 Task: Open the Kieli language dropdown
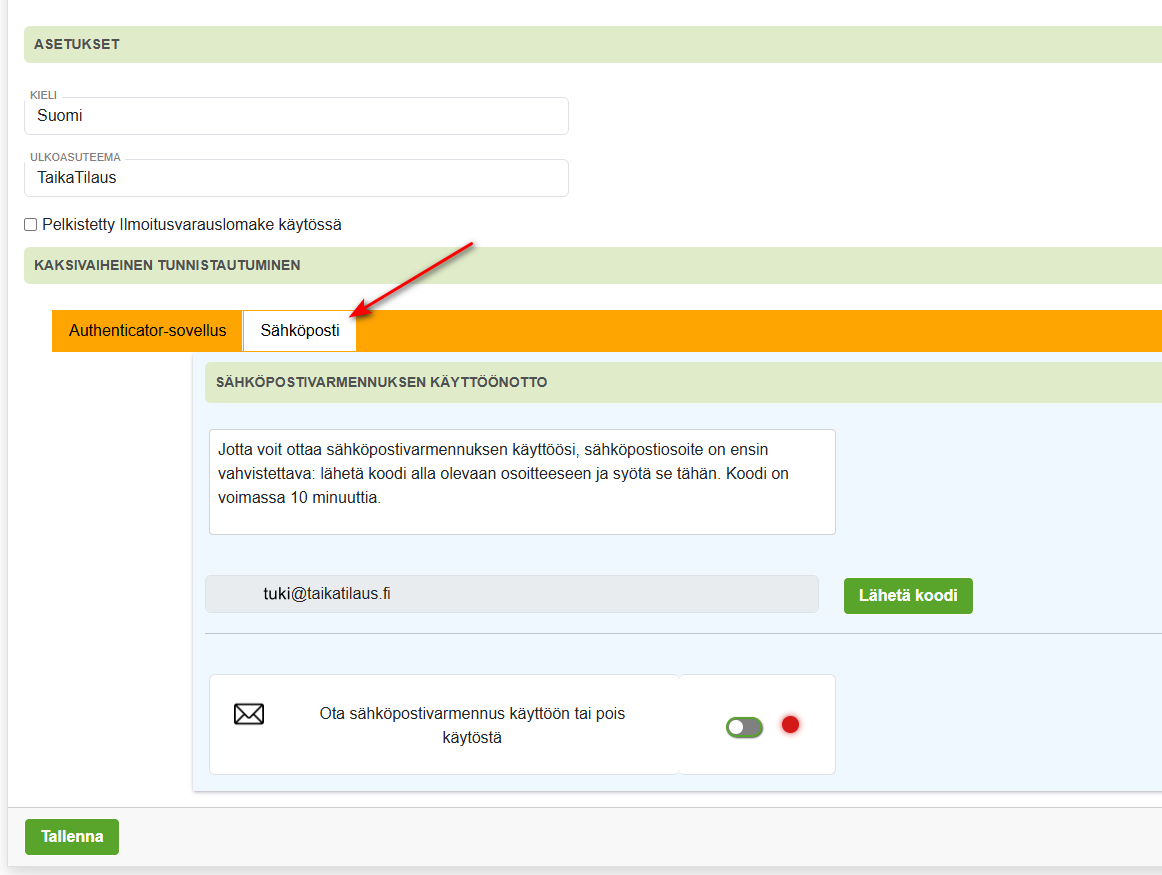[296, 116]
